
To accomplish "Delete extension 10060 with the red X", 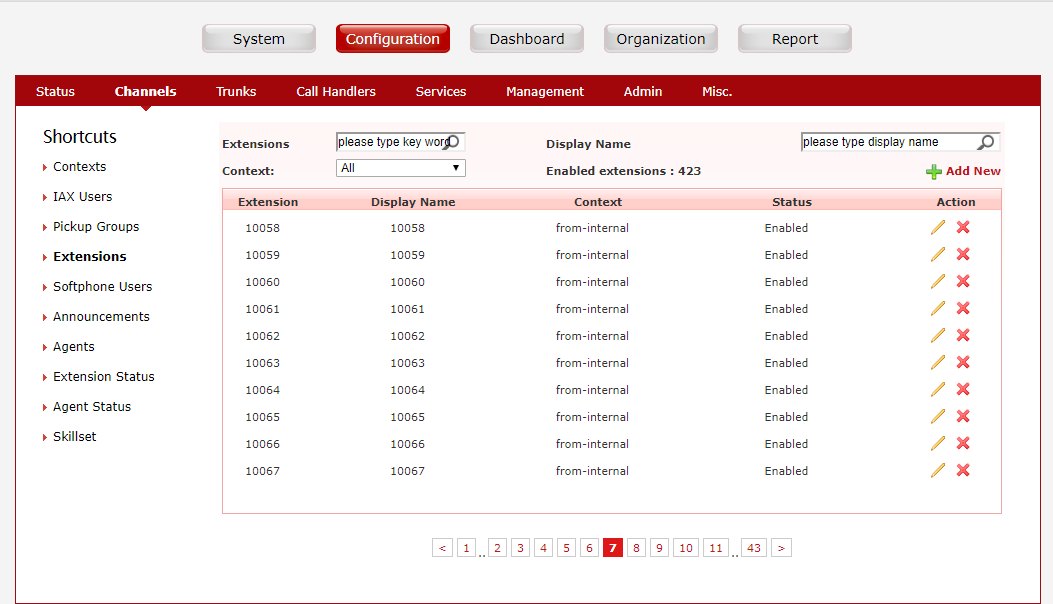I will coord(963,281).
